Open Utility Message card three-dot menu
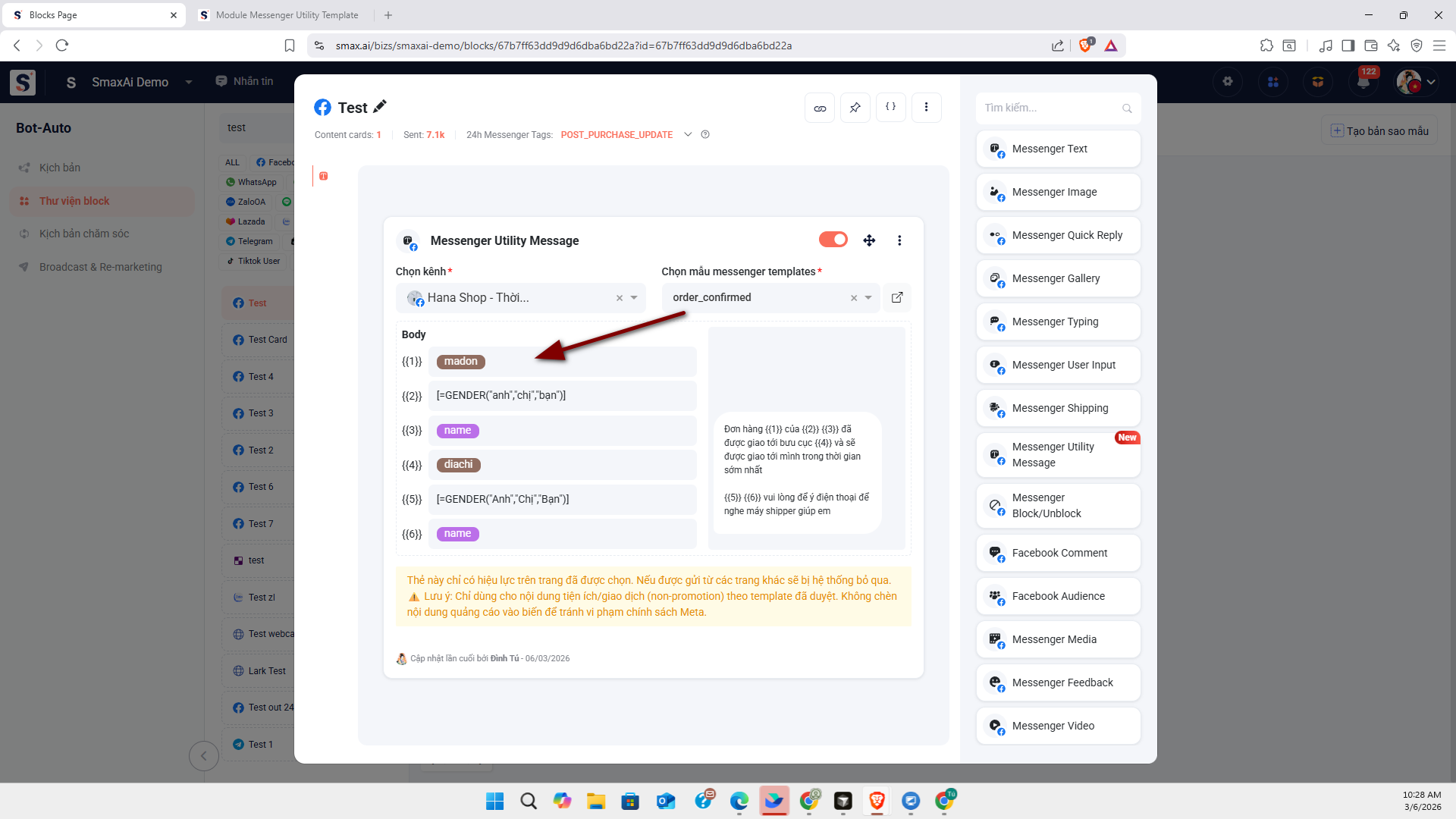This screenshot has height=819, width=1456. tap(899, 240)
